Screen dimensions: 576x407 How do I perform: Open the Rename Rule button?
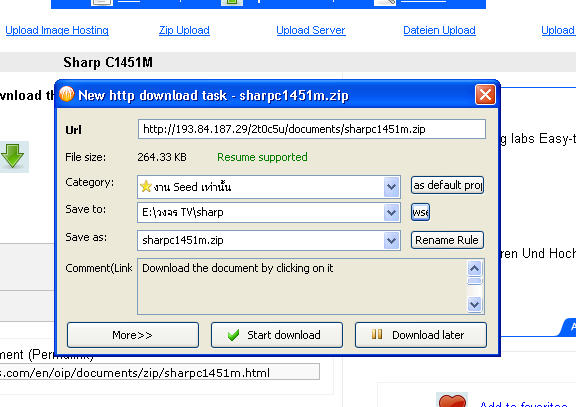point(447,240)
